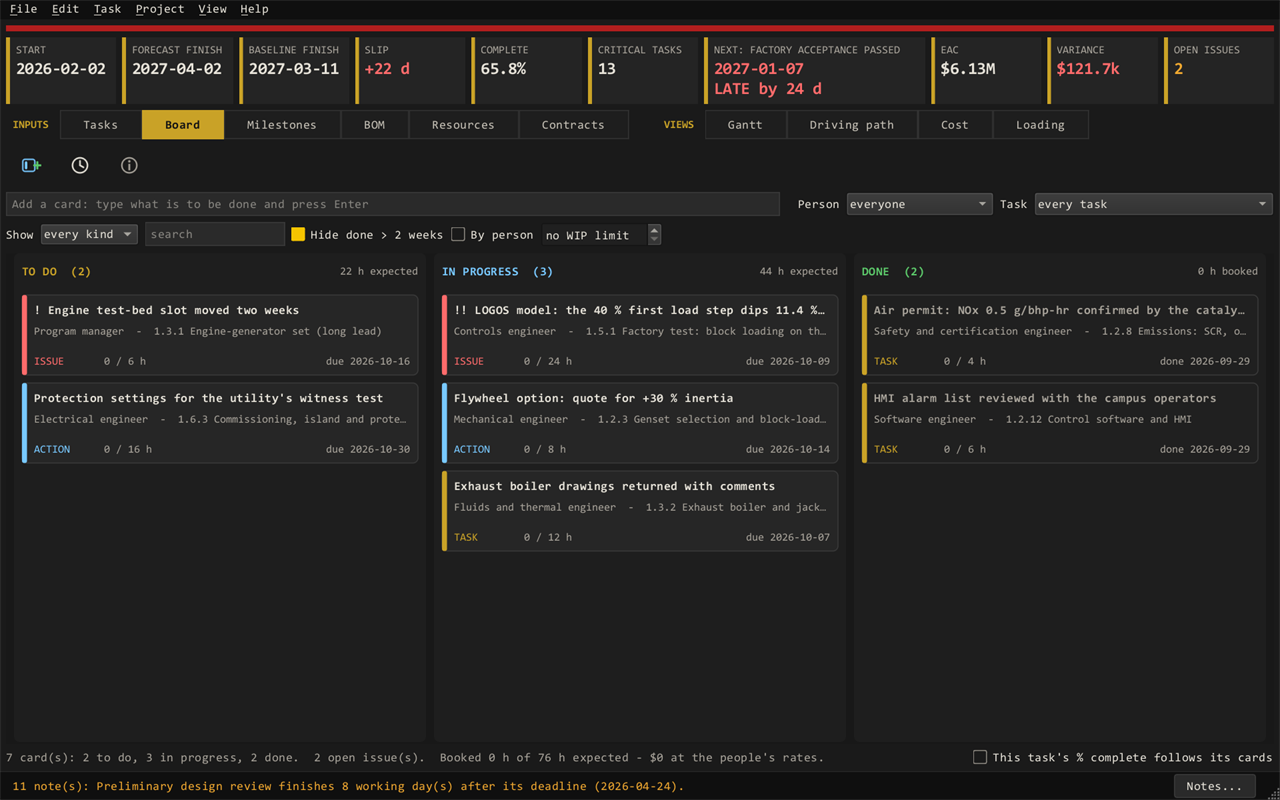The height and width of the screenshot is (800, 1280).
Task: Go to the Contracts tab
Action: pyautogui.click(x=573, y=125)
